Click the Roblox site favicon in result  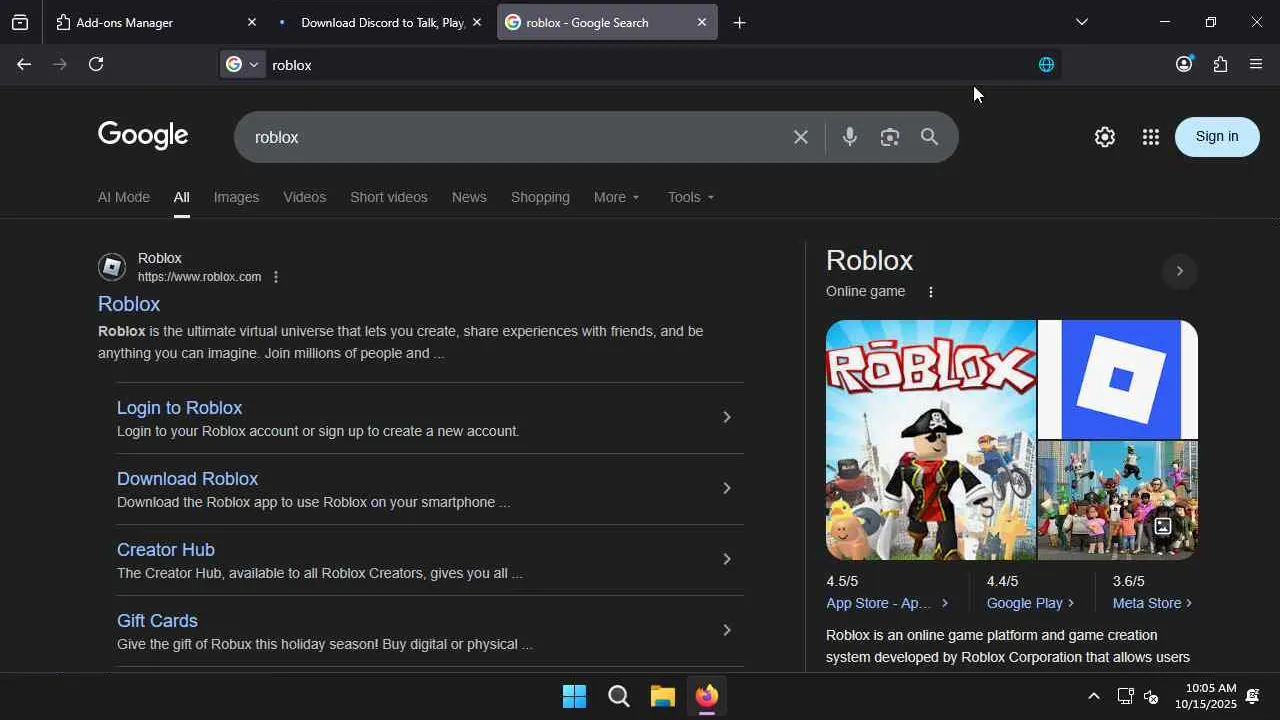click(112, 267)
